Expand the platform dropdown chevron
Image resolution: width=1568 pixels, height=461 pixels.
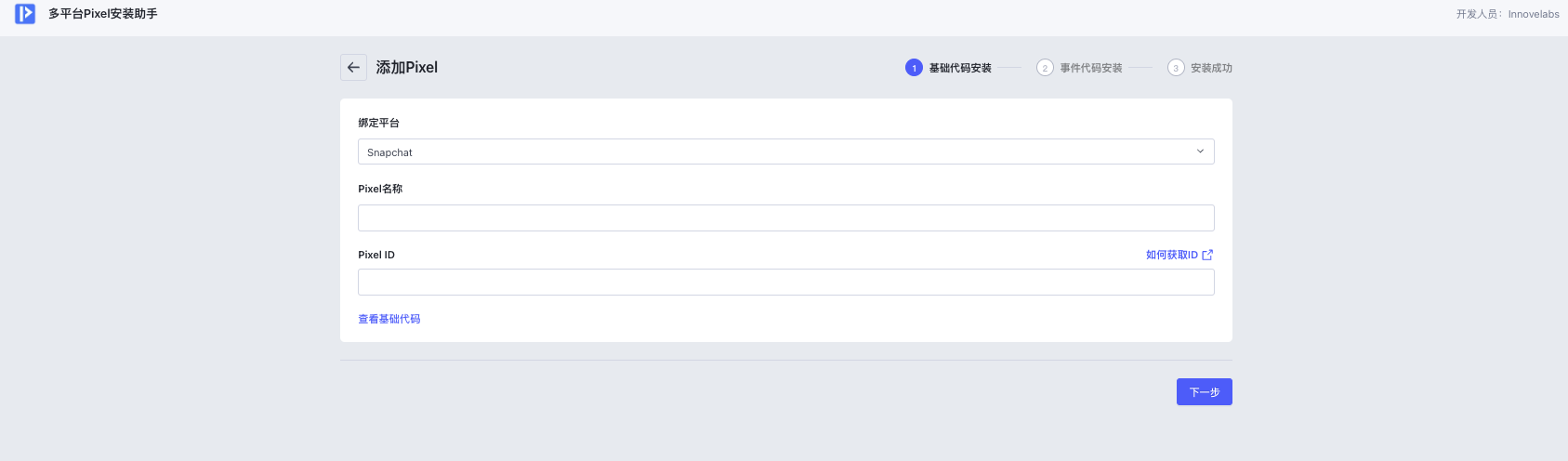(1200, 151)
